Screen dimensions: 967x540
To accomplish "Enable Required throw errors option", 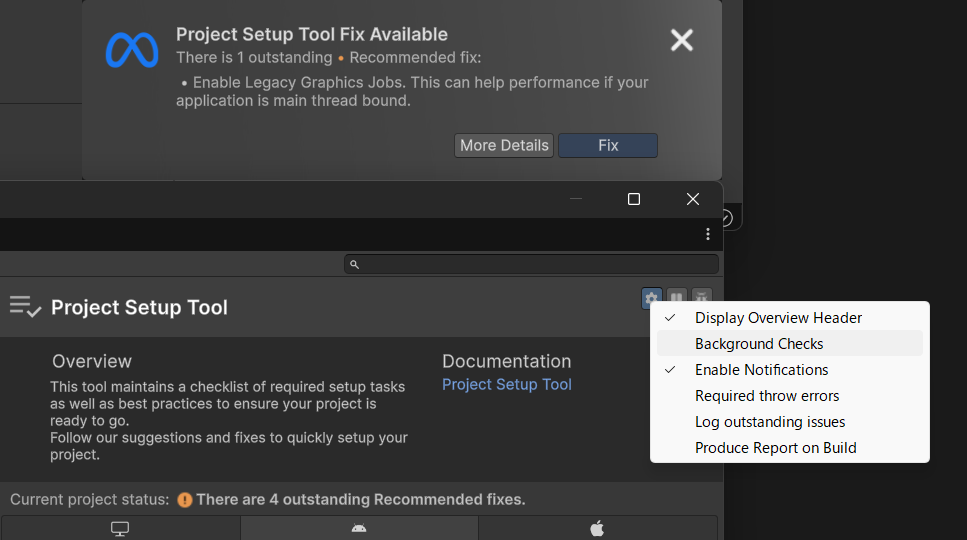I will point(789,396).
